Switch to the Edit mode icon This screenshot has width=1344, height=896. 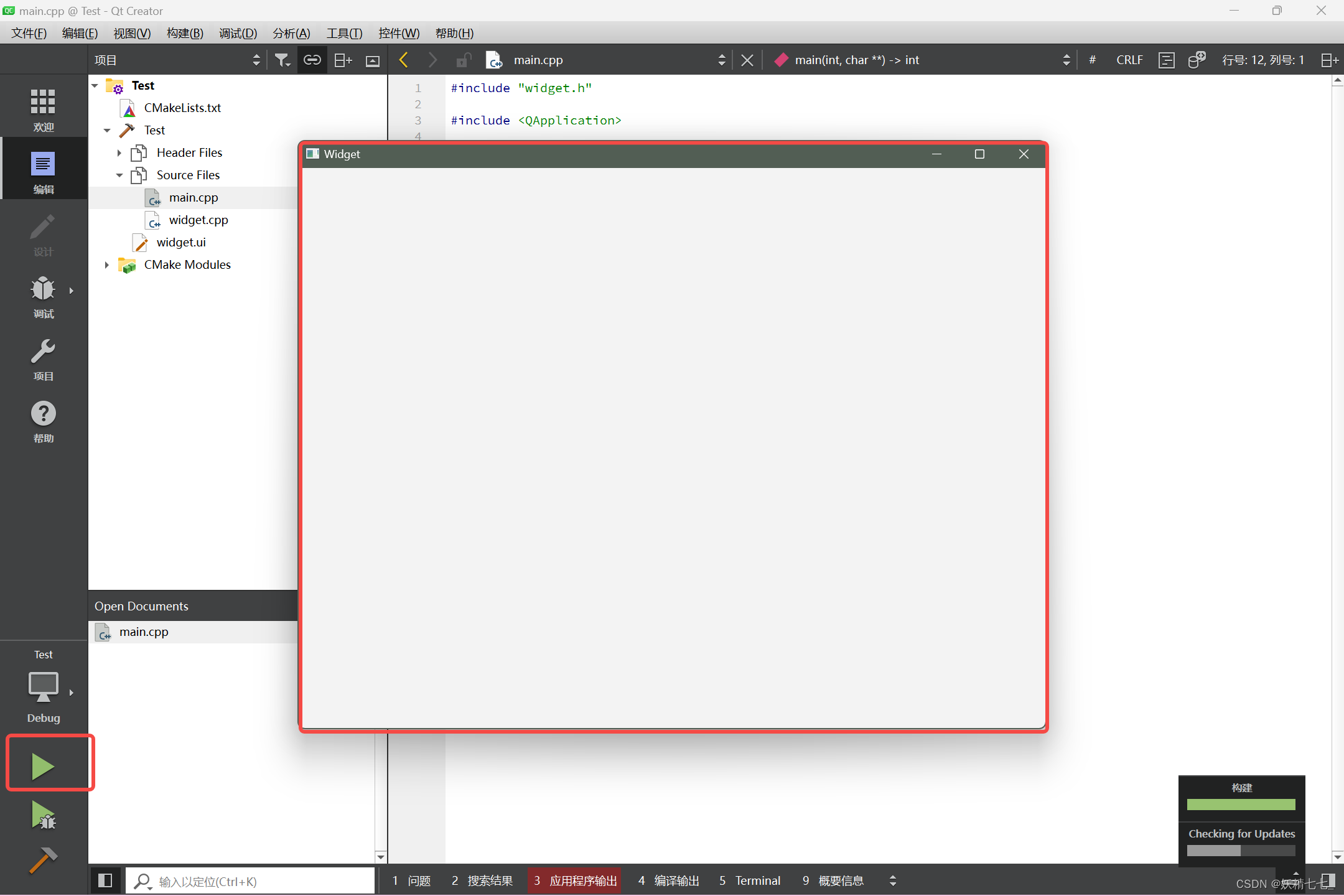coord(43,164)
